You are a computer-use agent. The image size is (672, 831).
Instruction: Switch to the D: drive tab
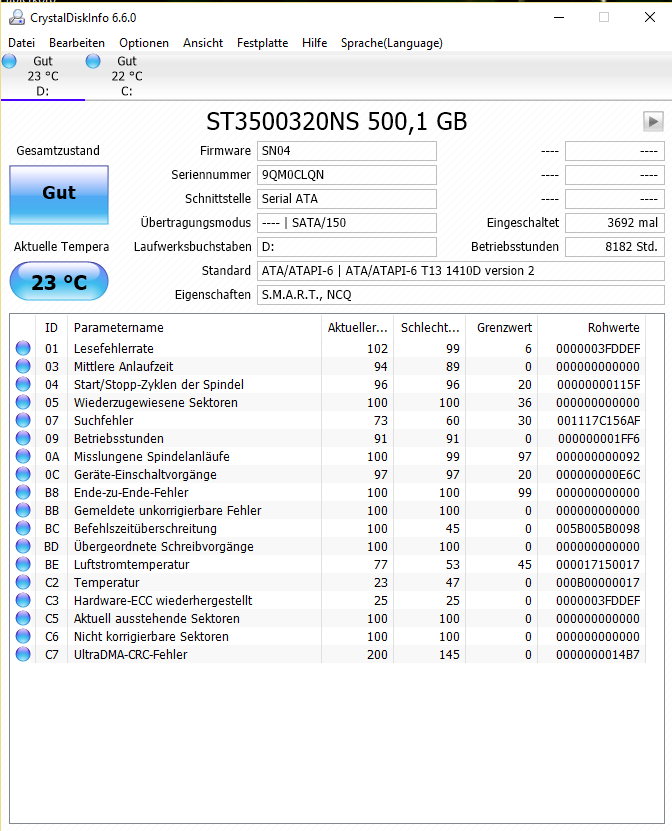tap(42, 76)
